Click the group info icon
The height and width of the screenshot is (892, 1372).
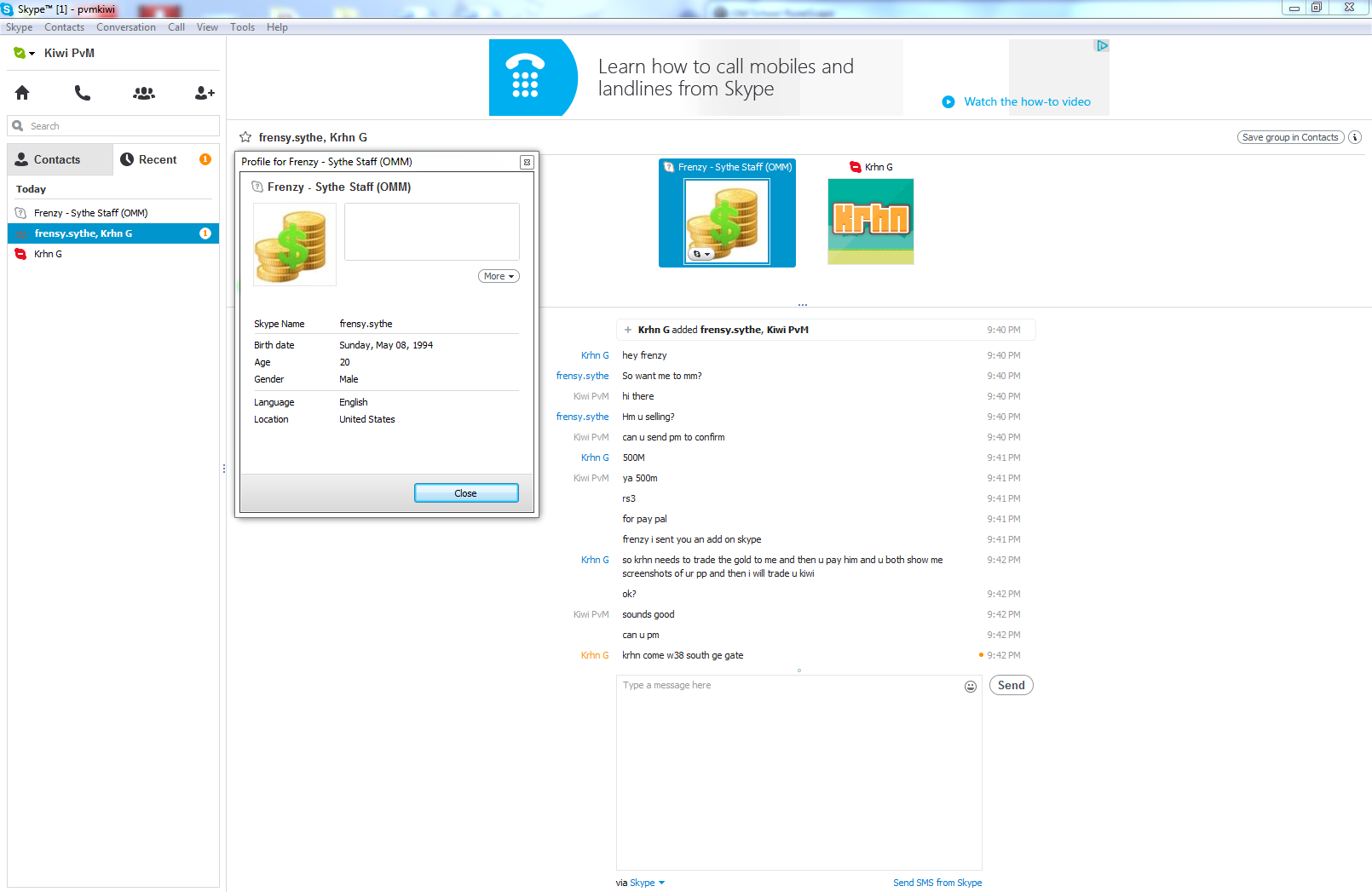(x=1355, y=137)
